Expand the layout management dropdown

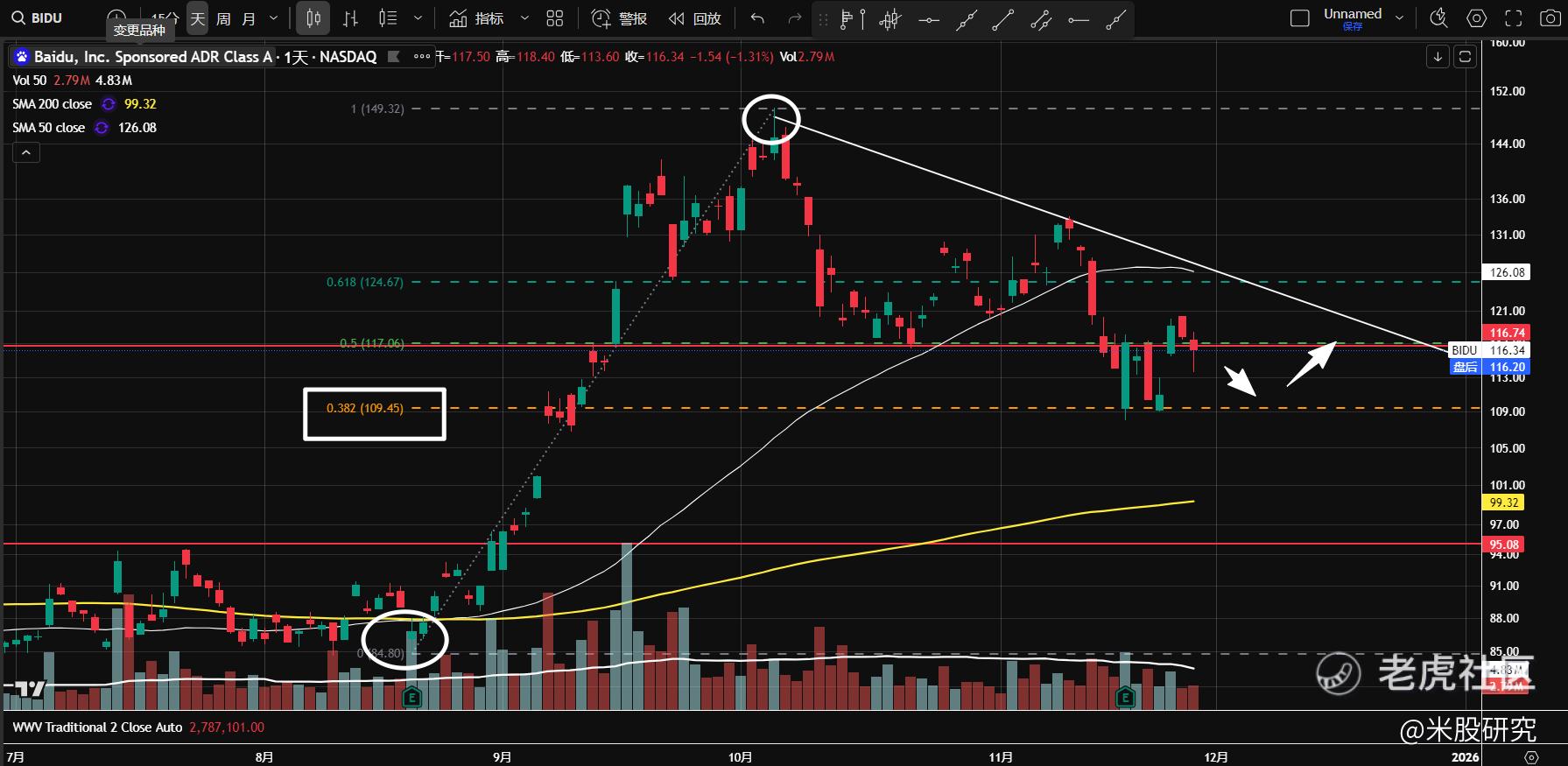coord(1399,18)
